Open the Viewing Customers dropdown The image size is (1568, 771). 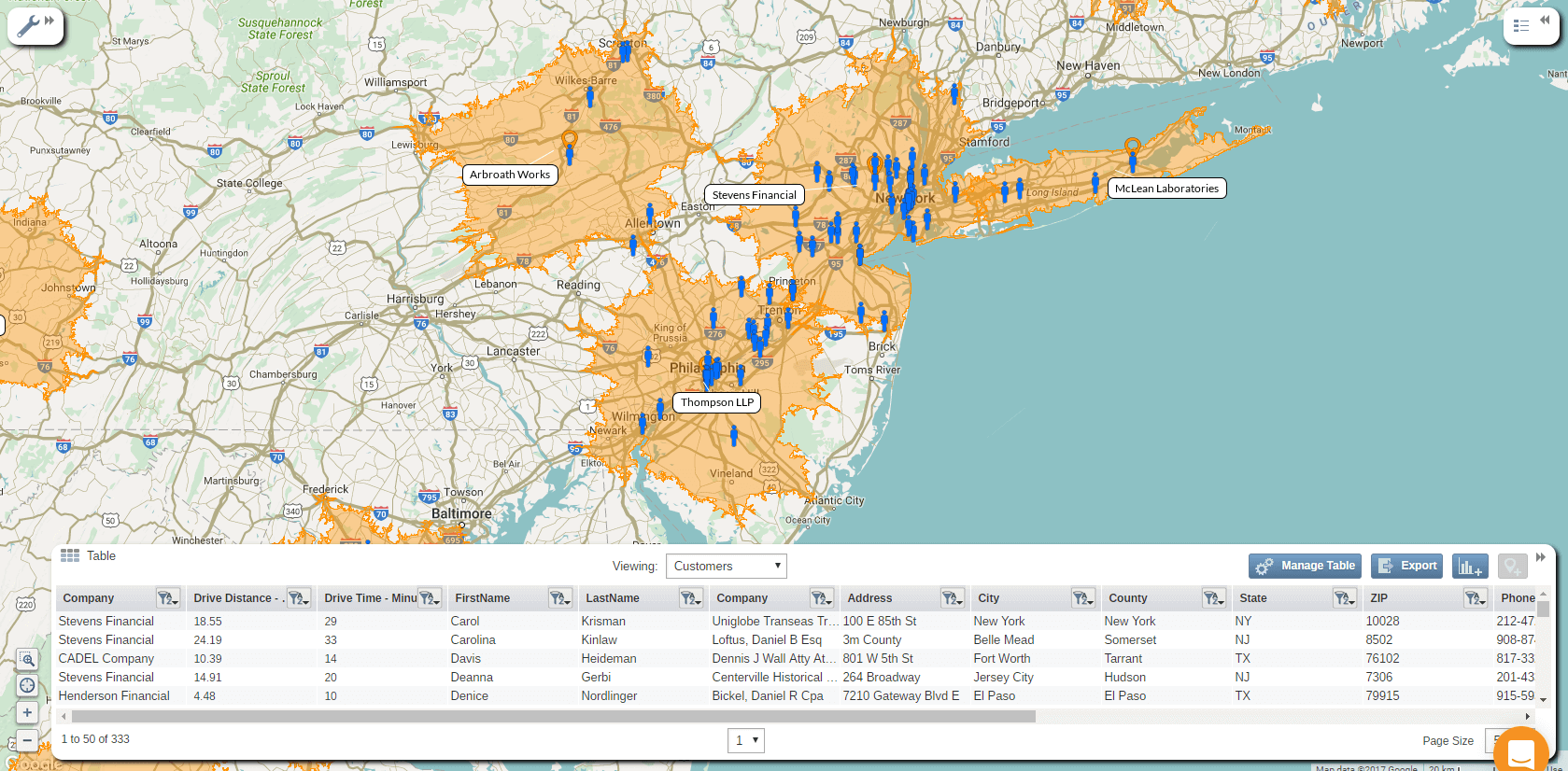(x=726, y=566)
